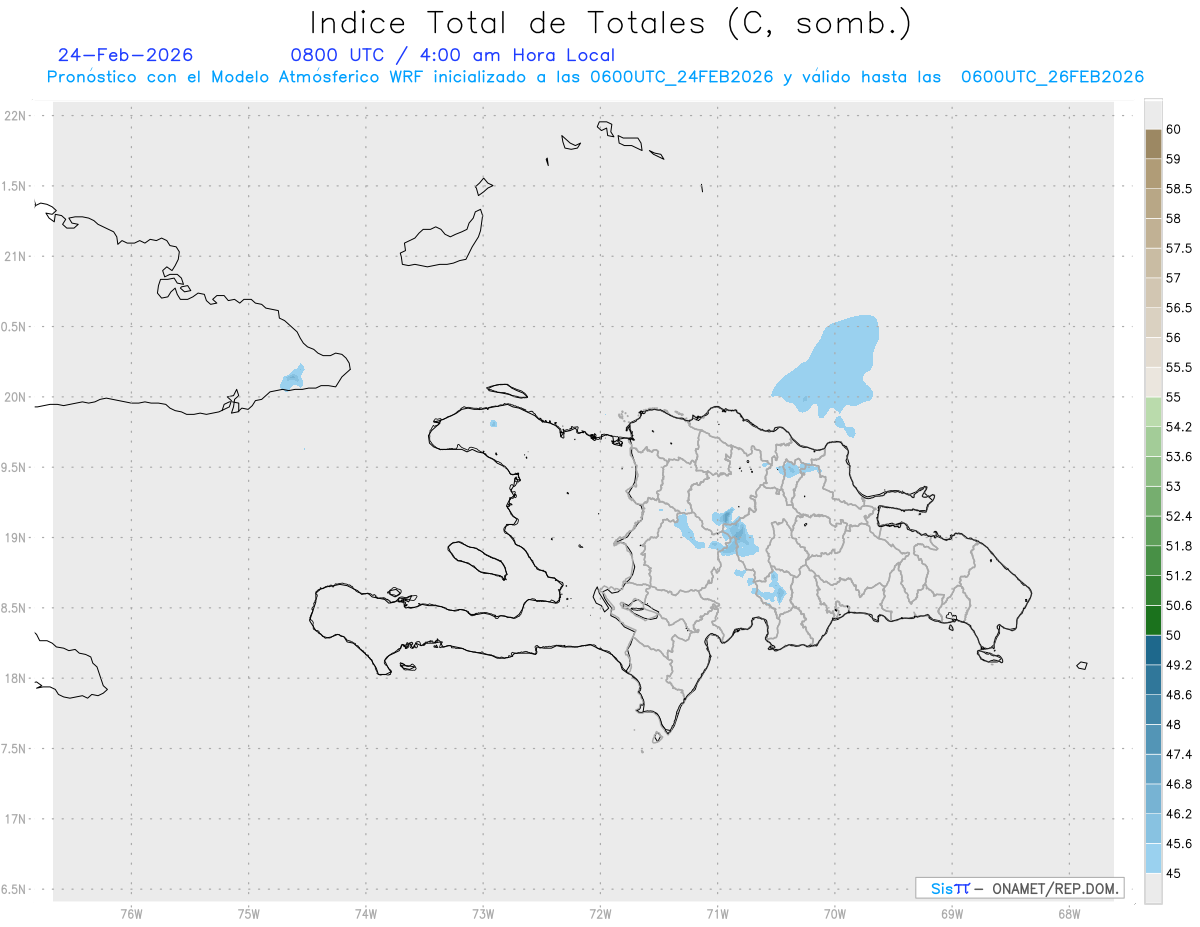Click the "60" value atop the colorbar
1200x927 pixels.
(x=1173, y=130)
